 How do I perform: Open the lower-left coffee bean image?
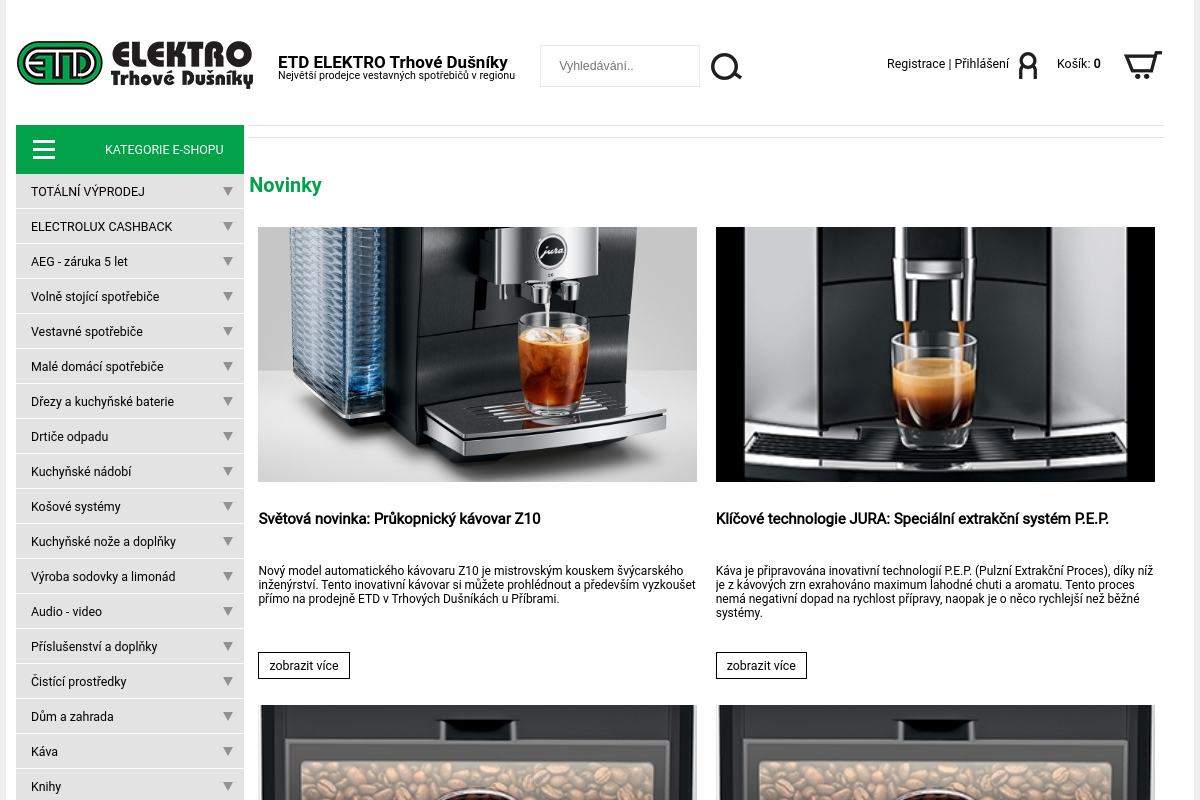coord(477,752)
